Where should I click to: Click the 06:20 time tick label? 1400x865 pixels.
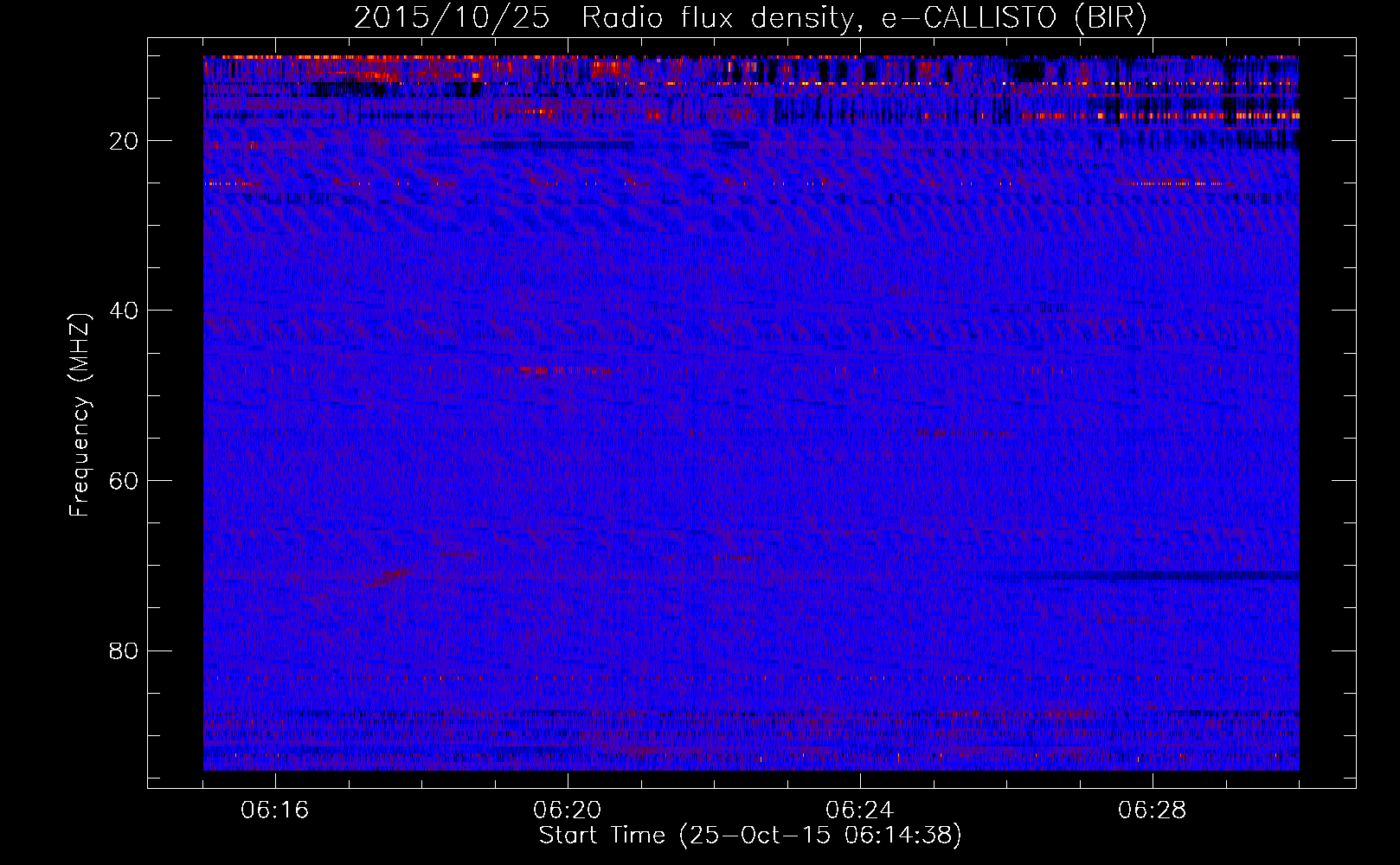568,811
